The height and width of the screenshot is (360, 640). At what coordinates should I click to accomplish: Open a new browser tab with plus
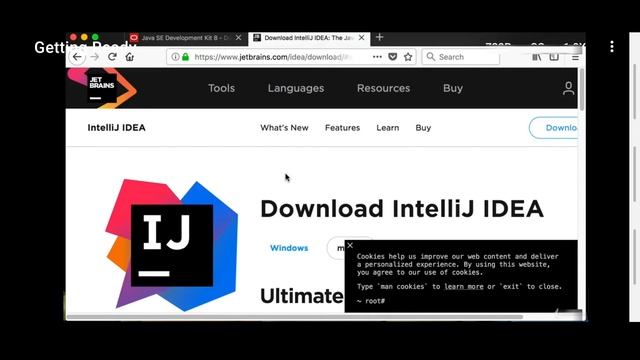(x=379, y=37)
